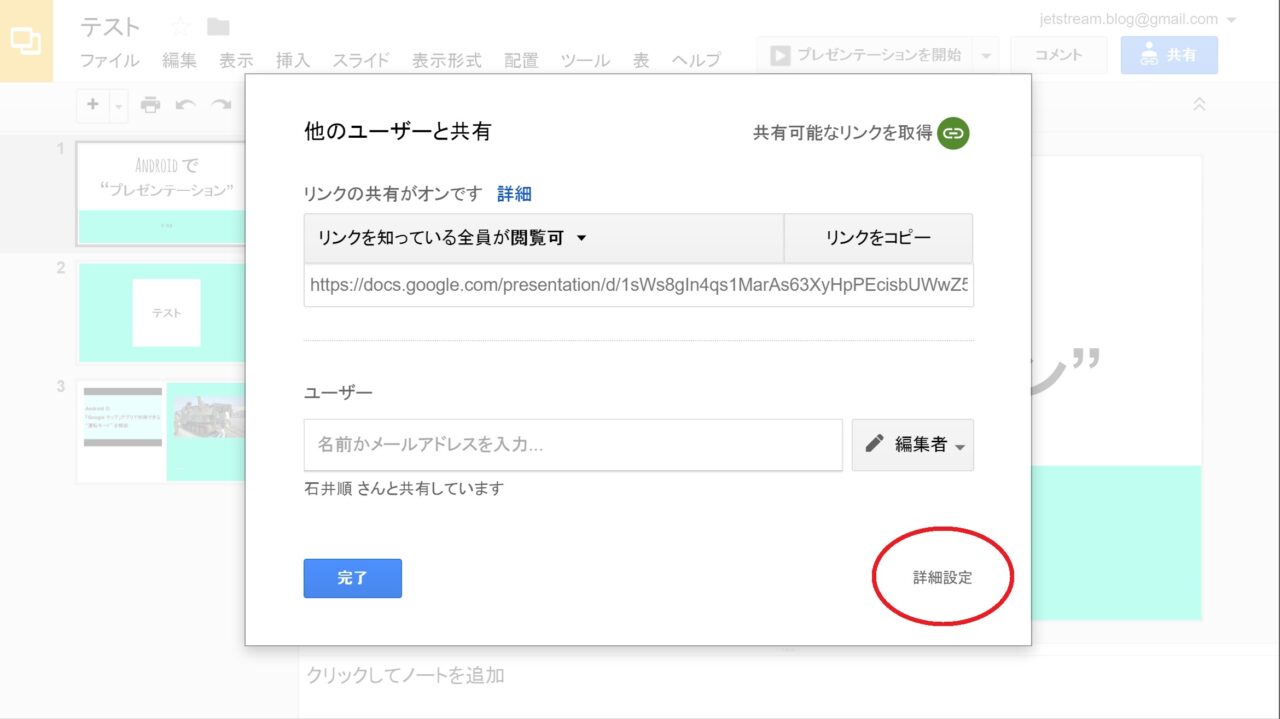Click the undo arrow icon
Screen dimensions: 1280x719
pyautogui.click(x=185, y=104)
